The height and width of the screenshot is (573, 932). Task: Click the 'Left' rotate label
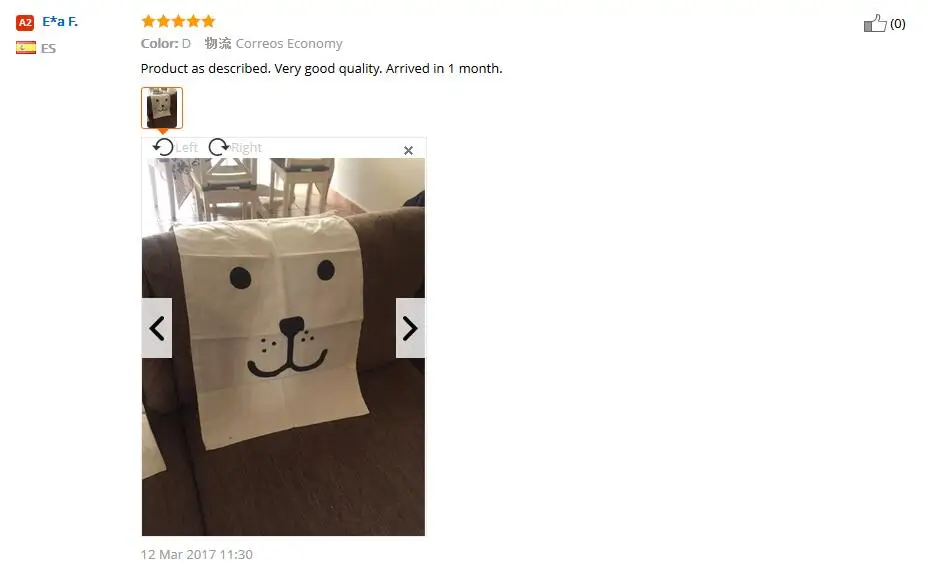187,147
